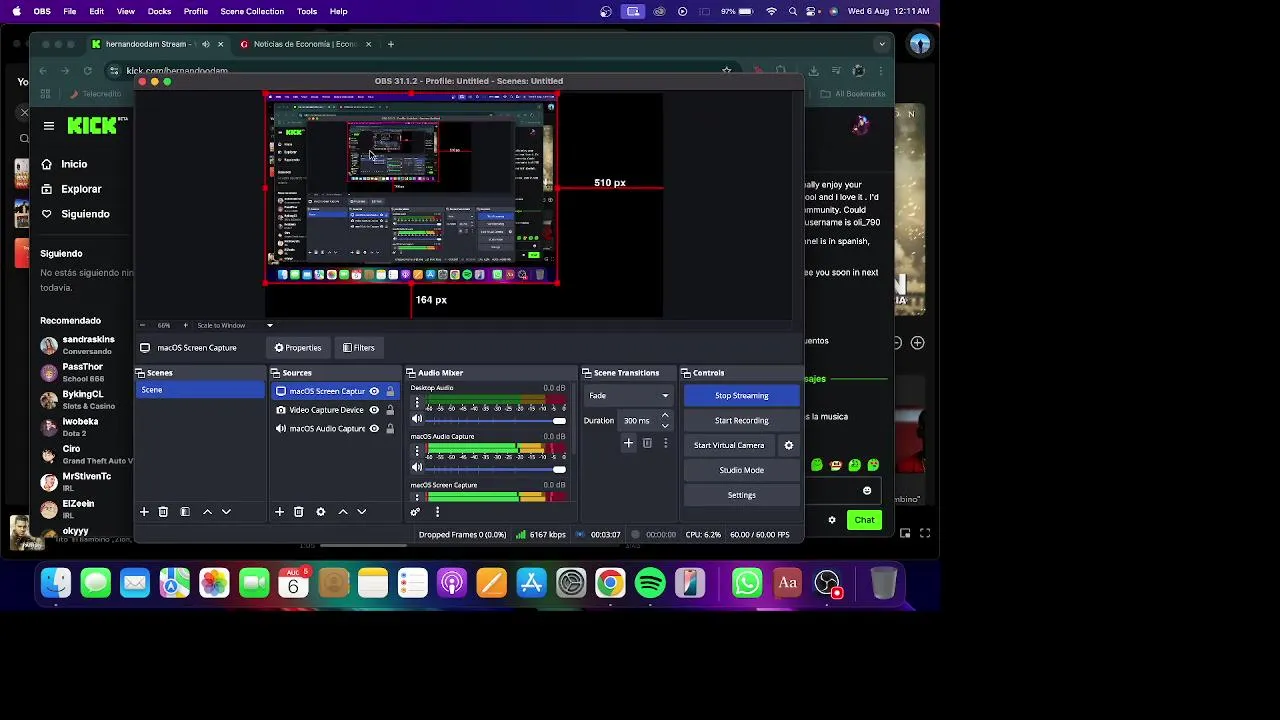Hide macOS Screen Capture source with eye icon
The image size is (1280, 720).
(374, 391)
